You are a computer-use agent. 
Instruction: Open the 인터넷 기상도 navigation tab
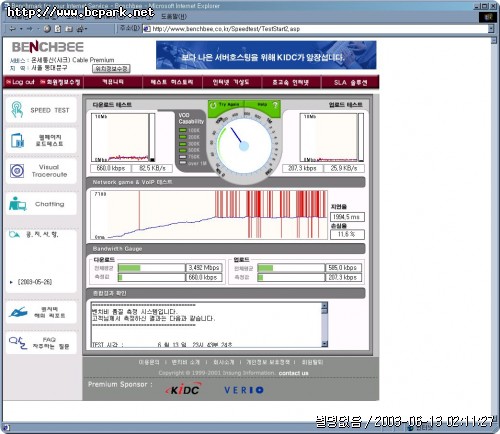tap(231, 82)
